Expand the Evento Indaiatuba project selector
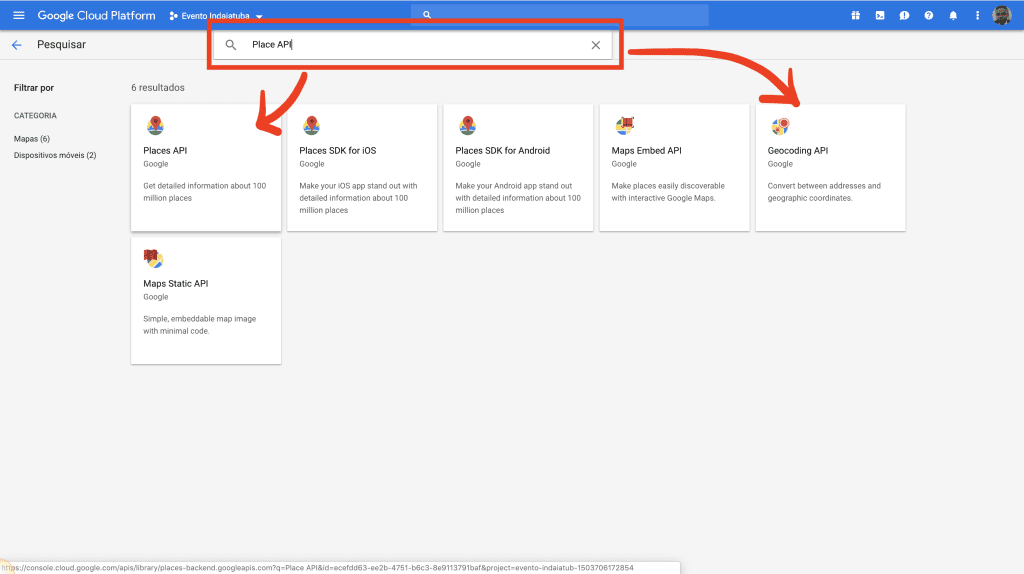 point(216,16)
